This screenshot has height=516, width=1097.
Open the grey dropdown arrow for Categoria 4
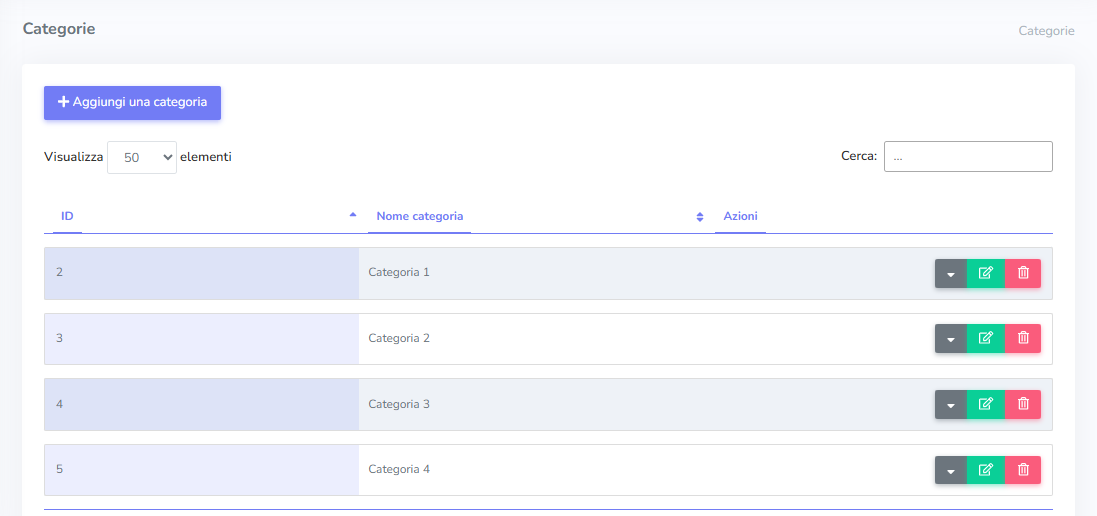coord(951,470)
